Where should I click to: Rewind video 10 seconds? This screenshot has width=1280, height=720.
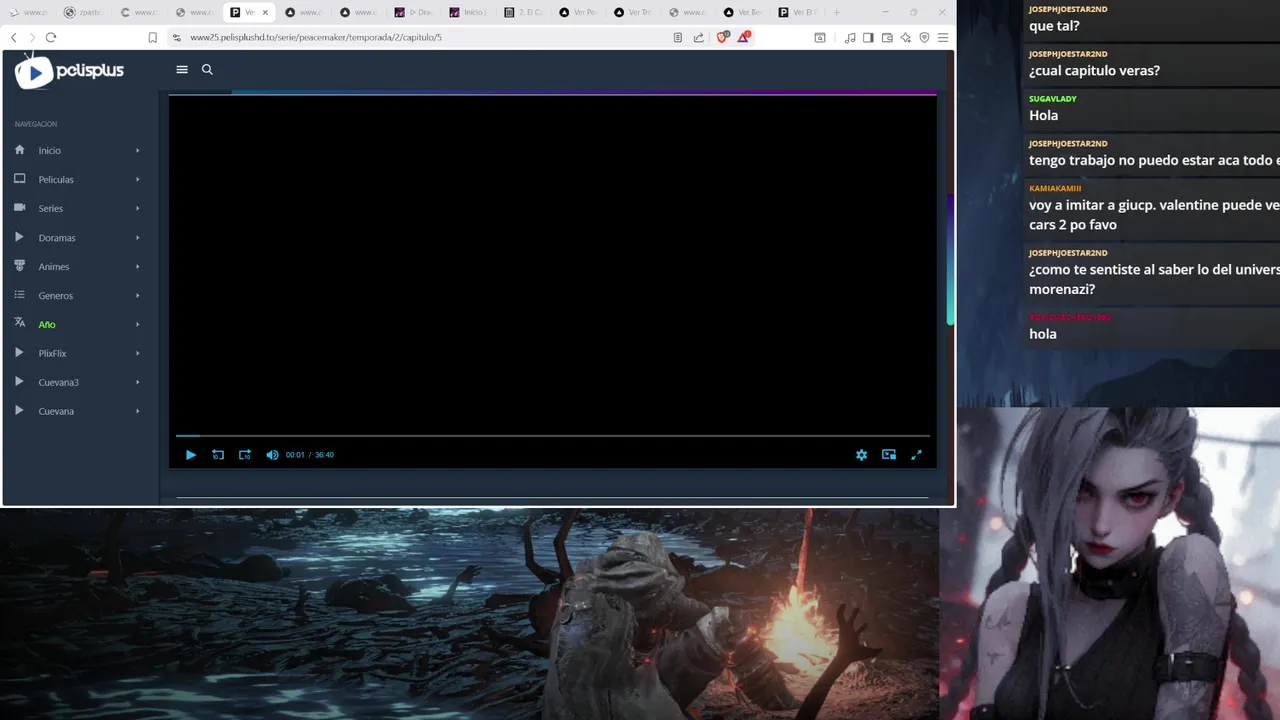(218, 455)
